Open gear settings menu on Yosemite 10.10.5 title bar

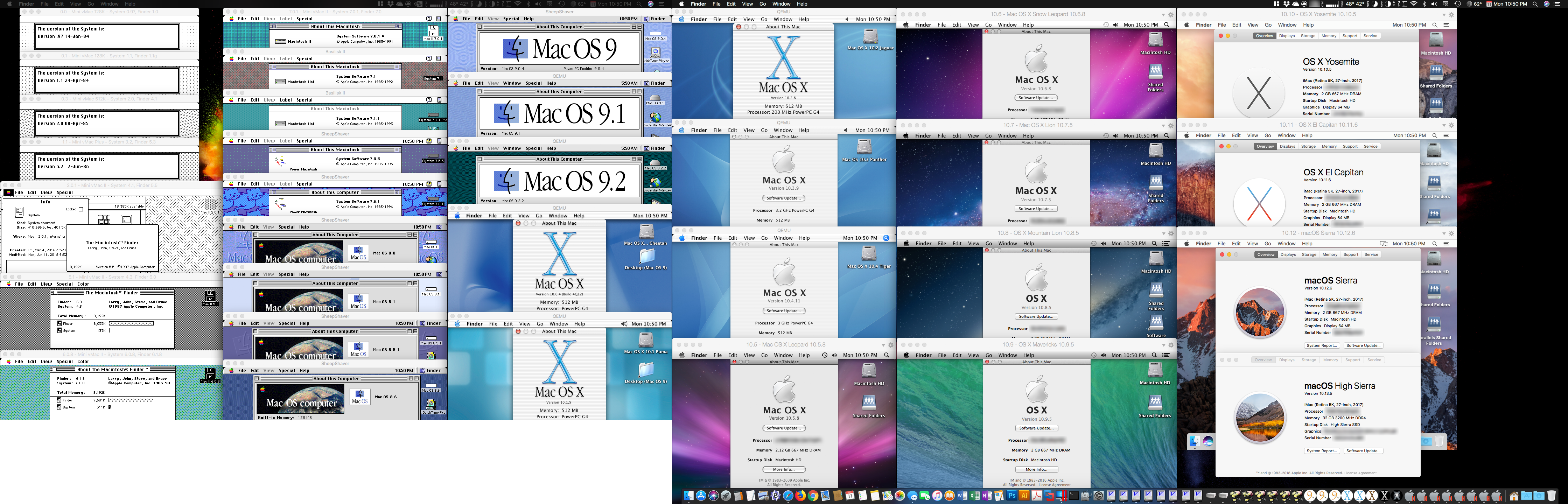click(x=1451, y=15)
